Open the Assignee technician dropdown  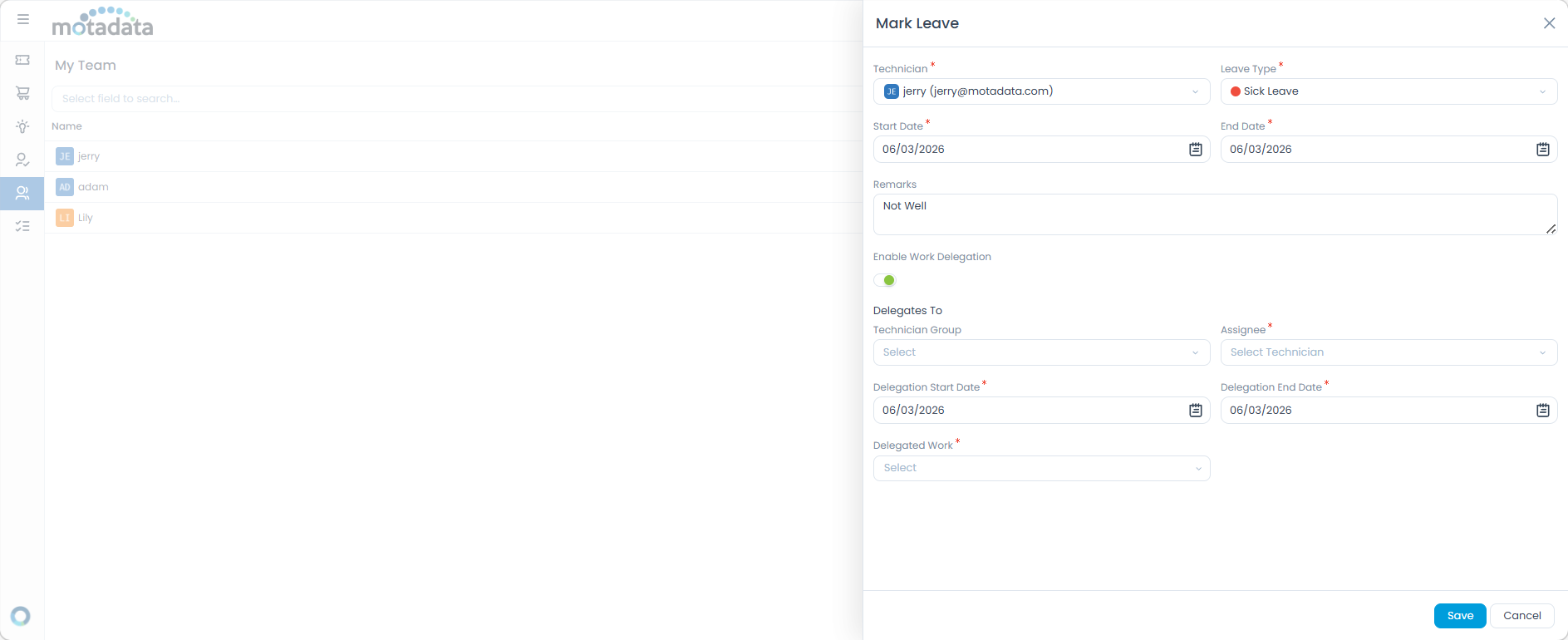point(1388,352)
